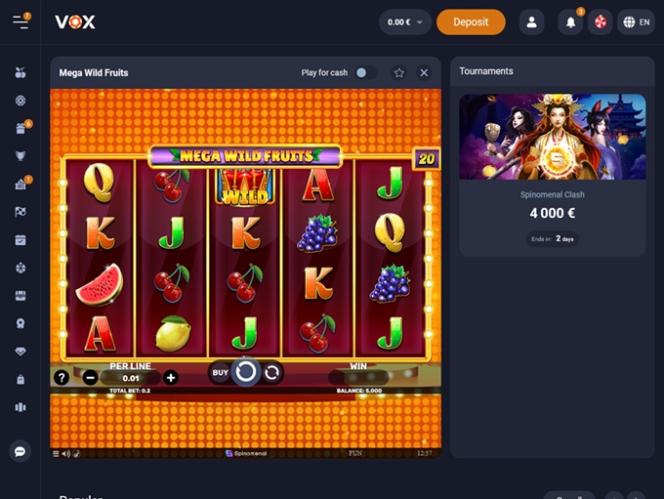664x499 pixels.
Task: Click the red wheel promo icon
Action: click(600, 22)
